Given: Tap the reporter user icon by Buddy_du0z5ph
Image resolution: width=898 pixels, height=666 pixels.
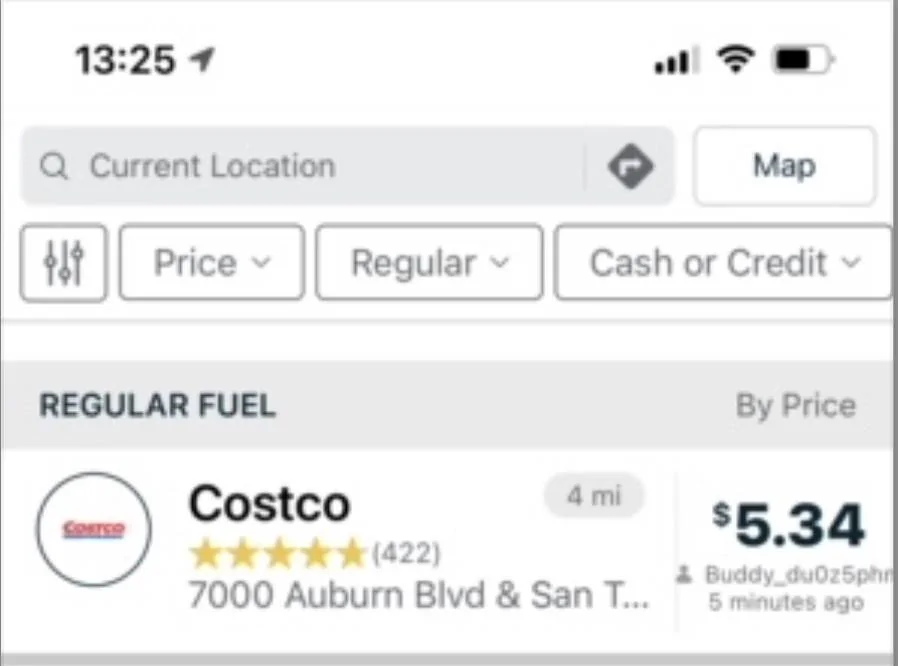Looking at the screenshot, I should point(684,574).
